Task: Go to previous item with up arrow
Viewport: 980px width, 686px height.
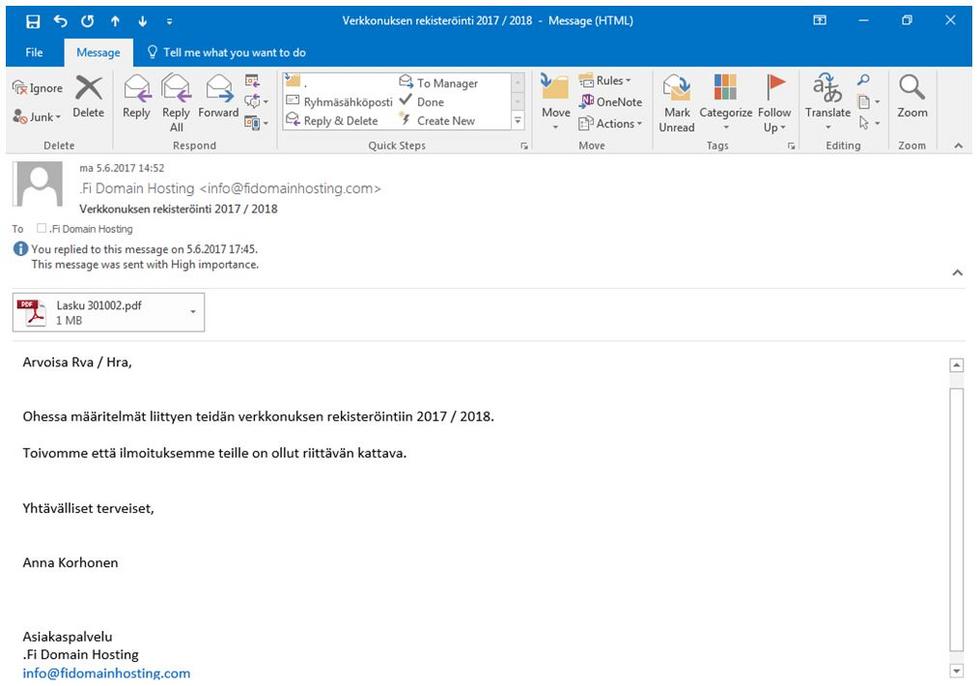Action: coord(115,21)
